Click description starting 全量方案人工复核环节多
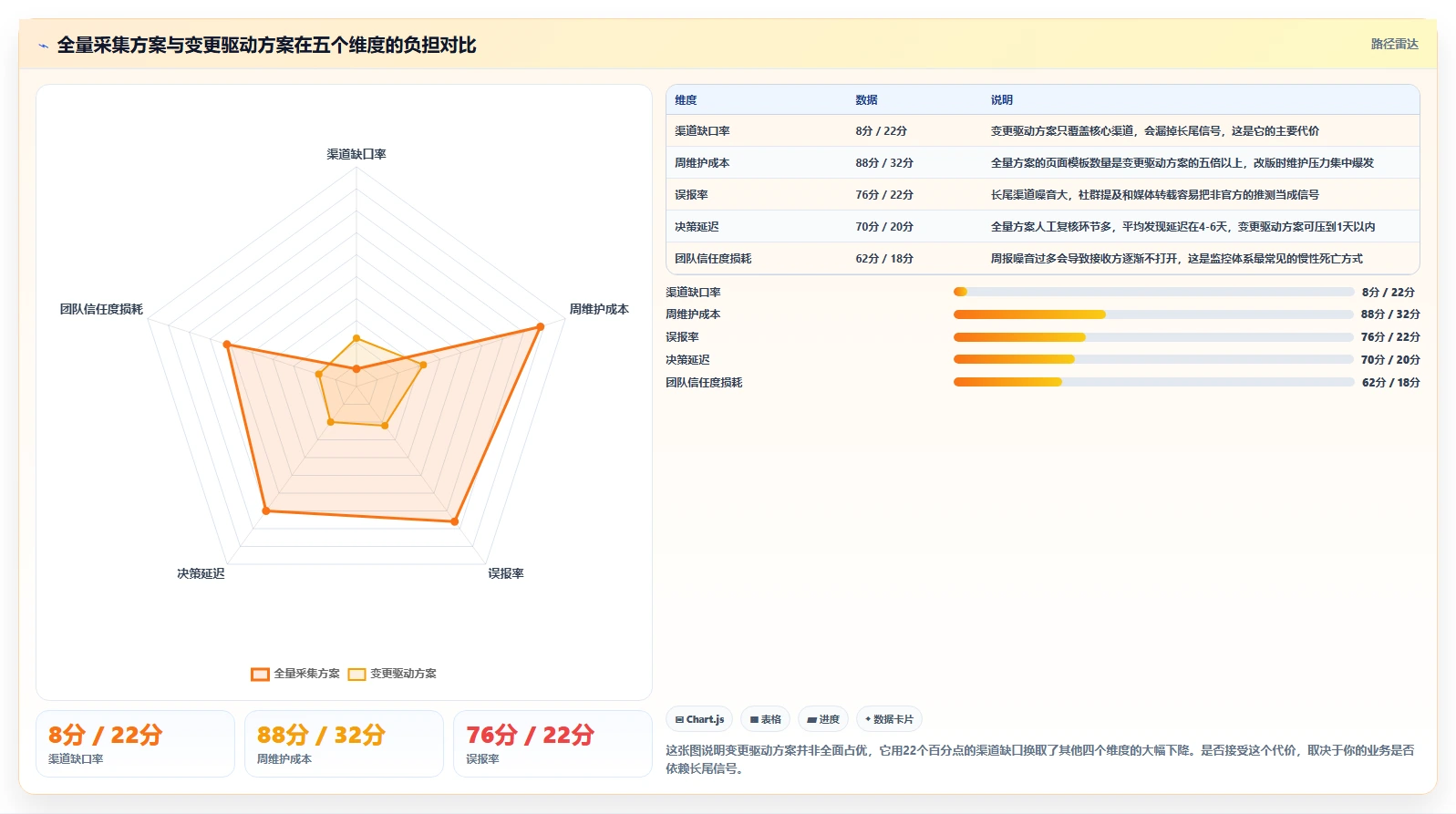This screenshot has width=1456, height=814. click(1183, 227)
